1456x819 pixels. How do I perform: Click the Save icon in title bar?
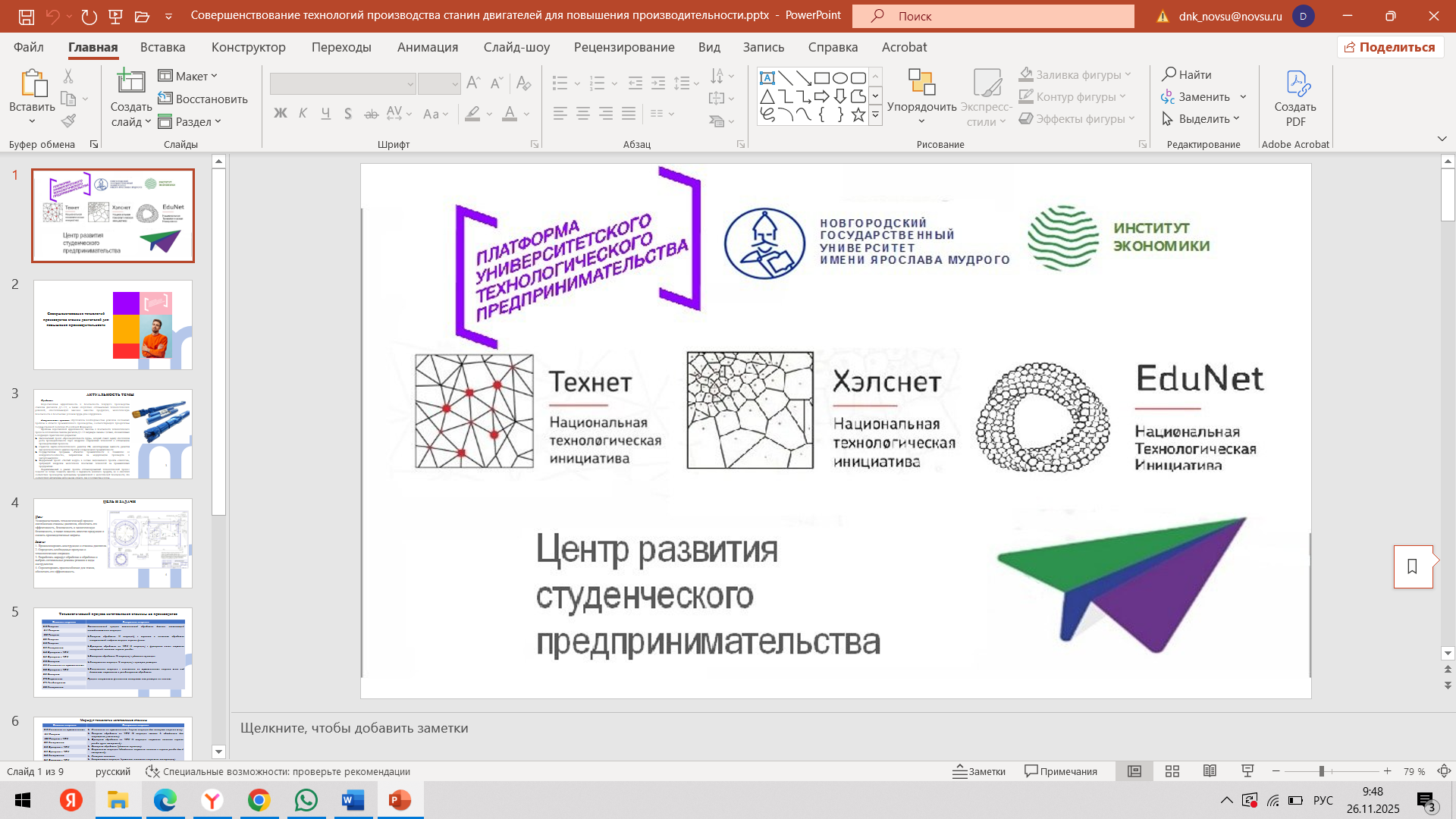(26, 16)
